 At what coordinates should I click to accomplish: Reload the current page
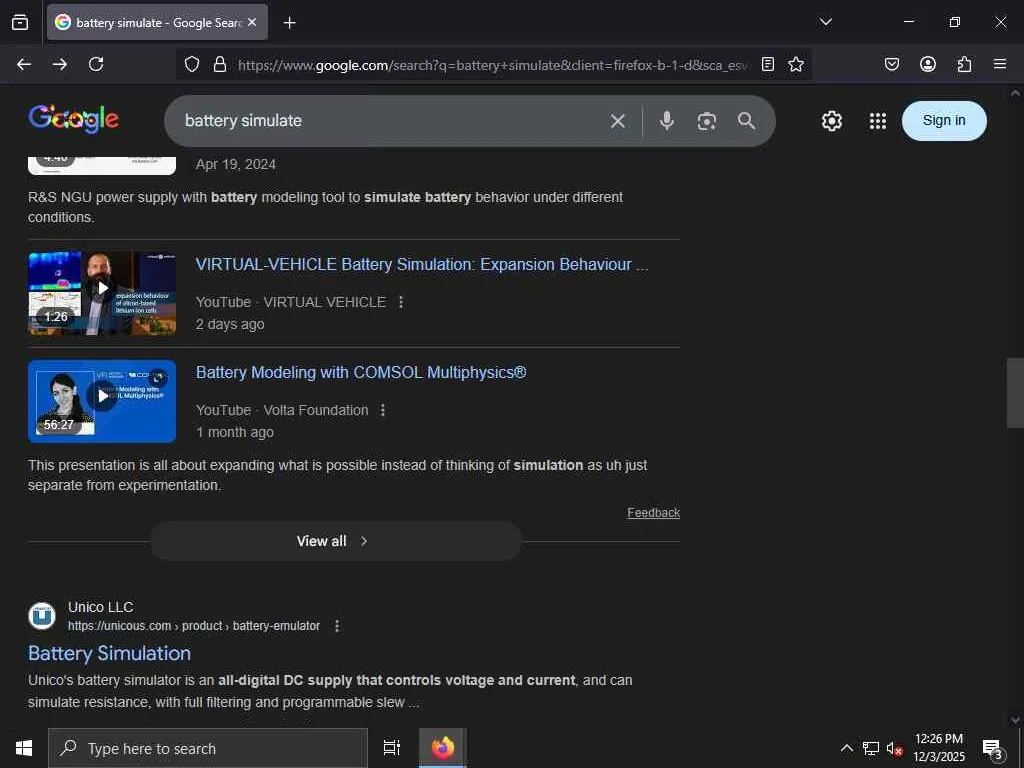[96, 64]
